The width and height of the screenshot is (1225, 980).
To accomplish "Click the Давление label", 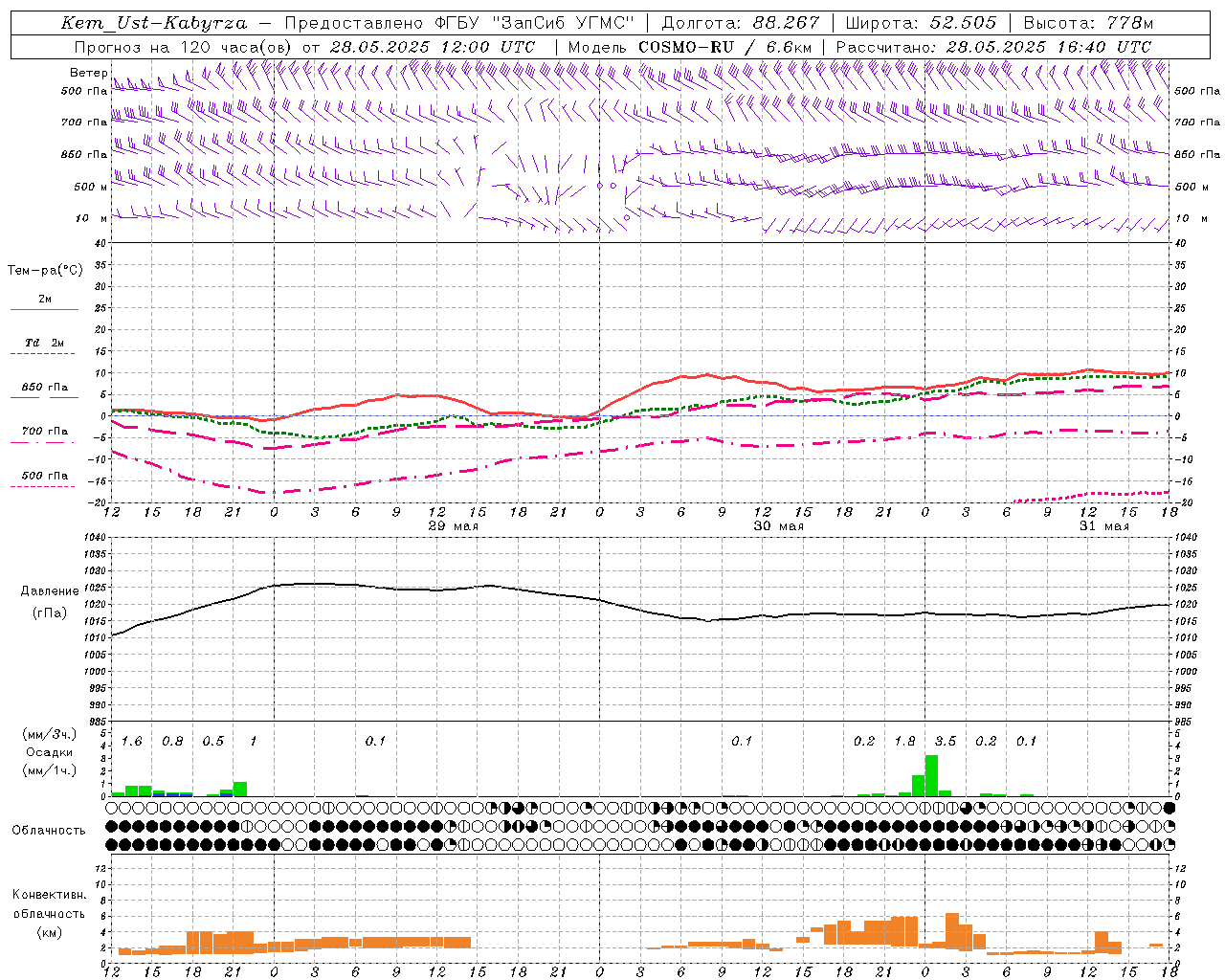I will (x=50, y=591).
